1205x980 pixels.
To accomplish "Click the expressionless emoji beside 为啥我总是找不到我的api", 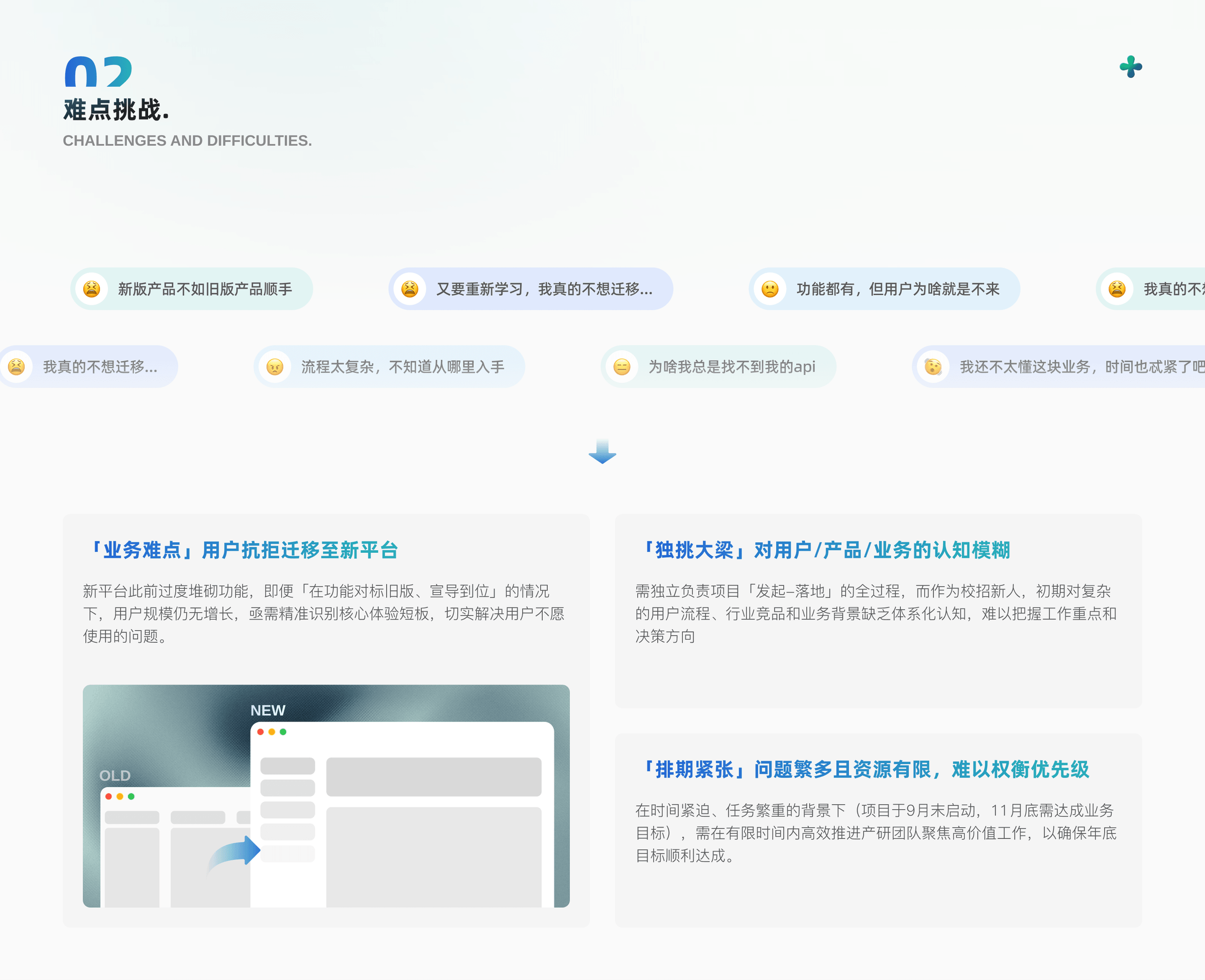I will (x=622, y=367).
